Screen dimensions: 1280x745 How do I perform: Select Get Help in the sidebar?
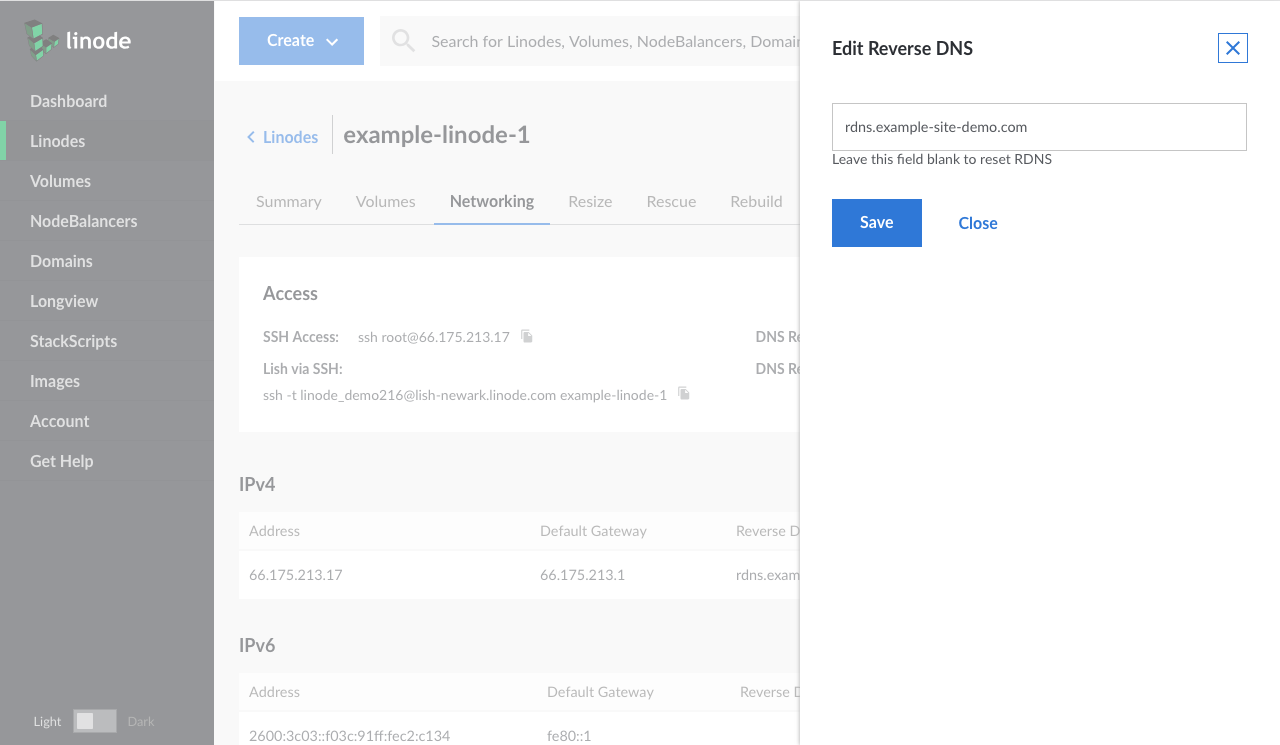(x=61, y=461)
